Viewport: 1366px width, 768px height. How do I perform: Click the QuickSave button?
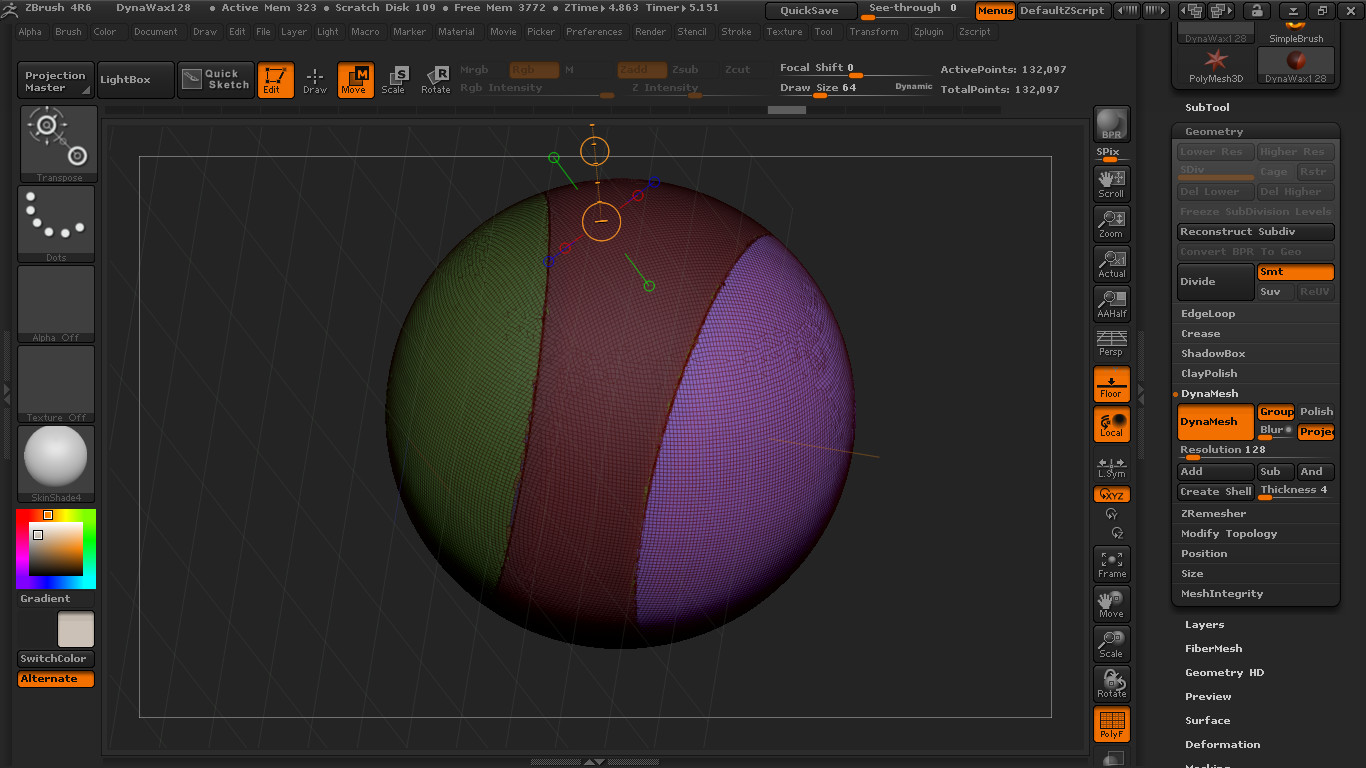(x=811, y=11)
